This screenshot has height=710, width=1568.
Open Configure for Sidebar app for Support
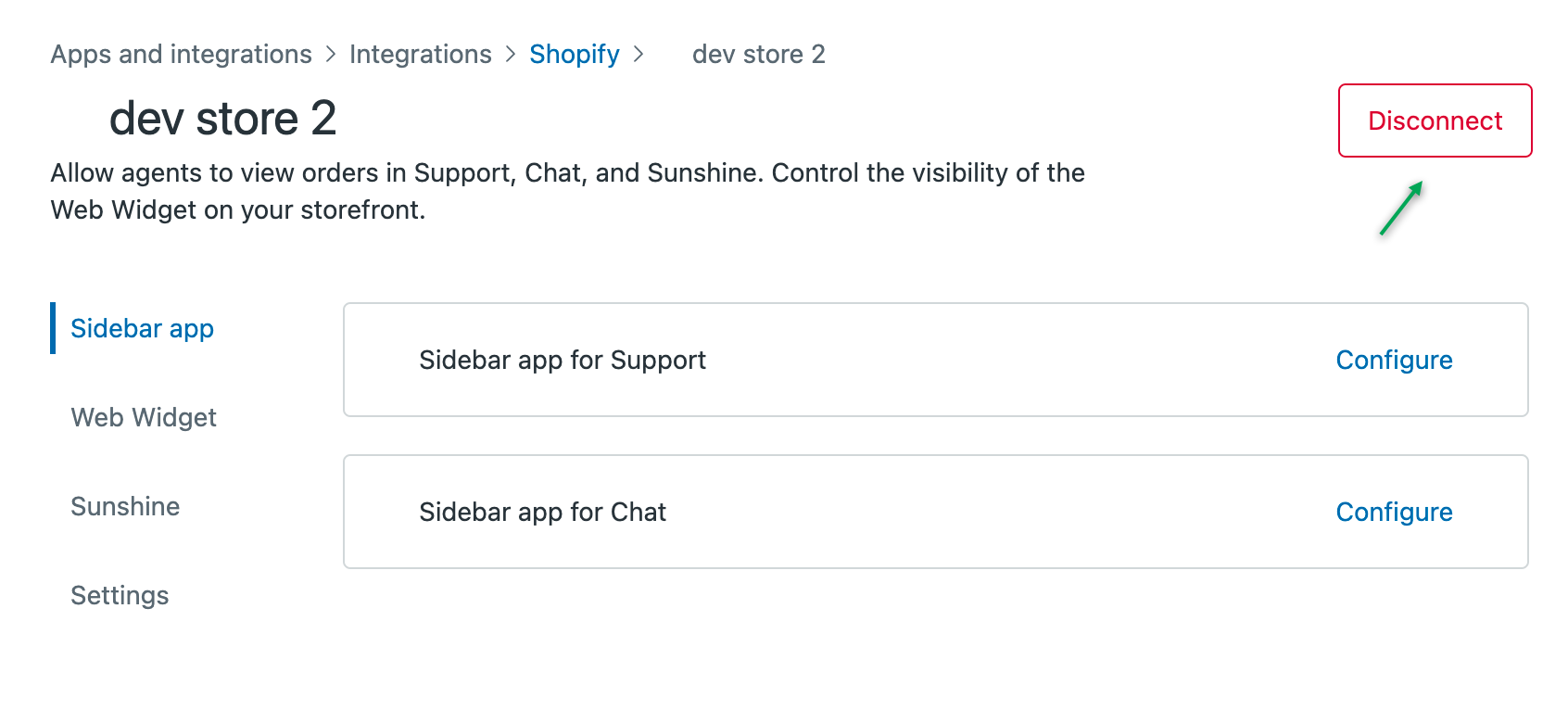click(1394, 360)
